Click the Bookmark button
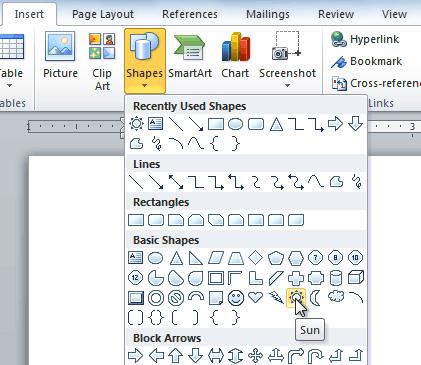 point(366,61)
